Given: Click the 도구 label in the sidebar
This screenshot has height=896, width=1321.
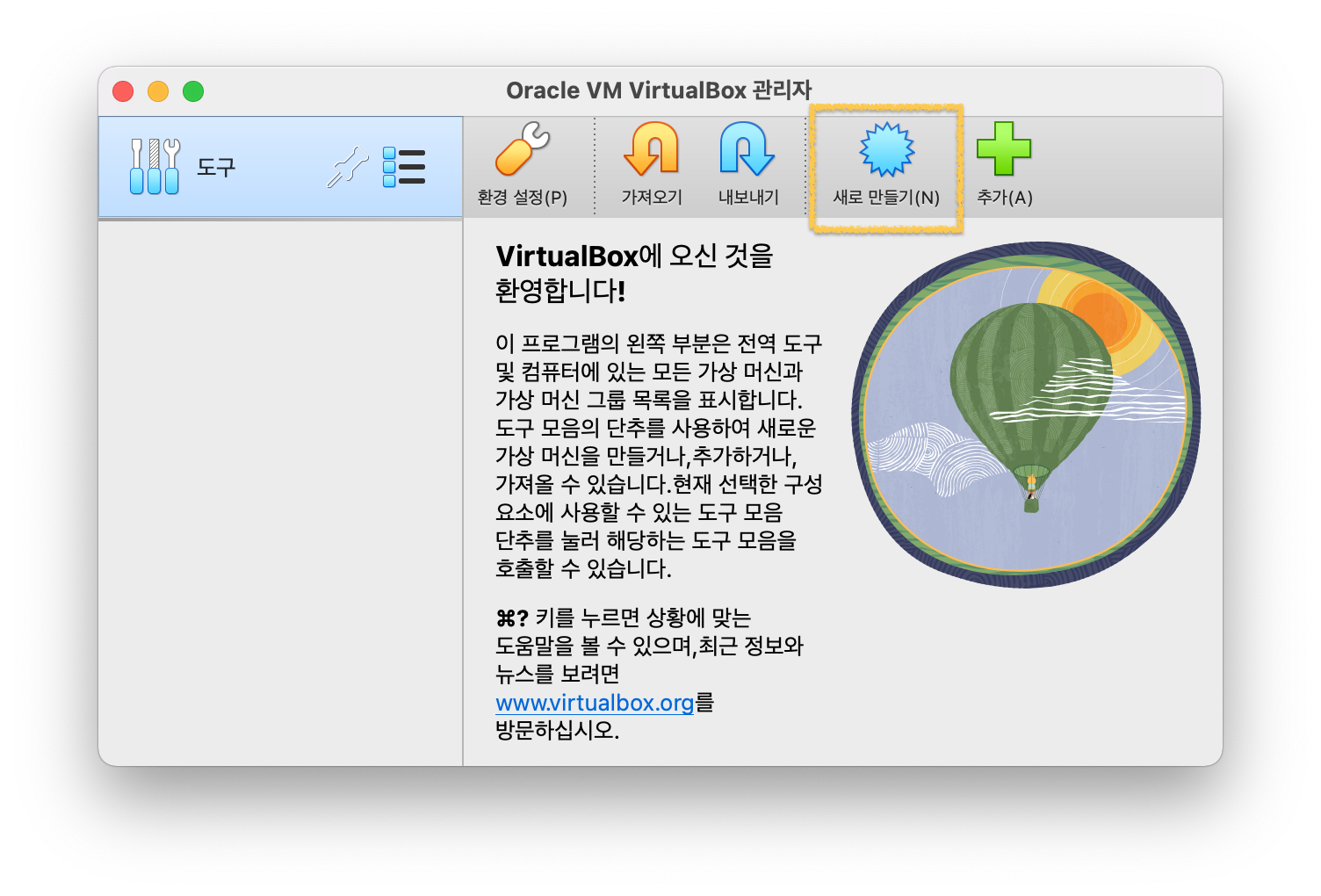Looking at the screenshot, I should pyautogui.click(x=216, y=167).
